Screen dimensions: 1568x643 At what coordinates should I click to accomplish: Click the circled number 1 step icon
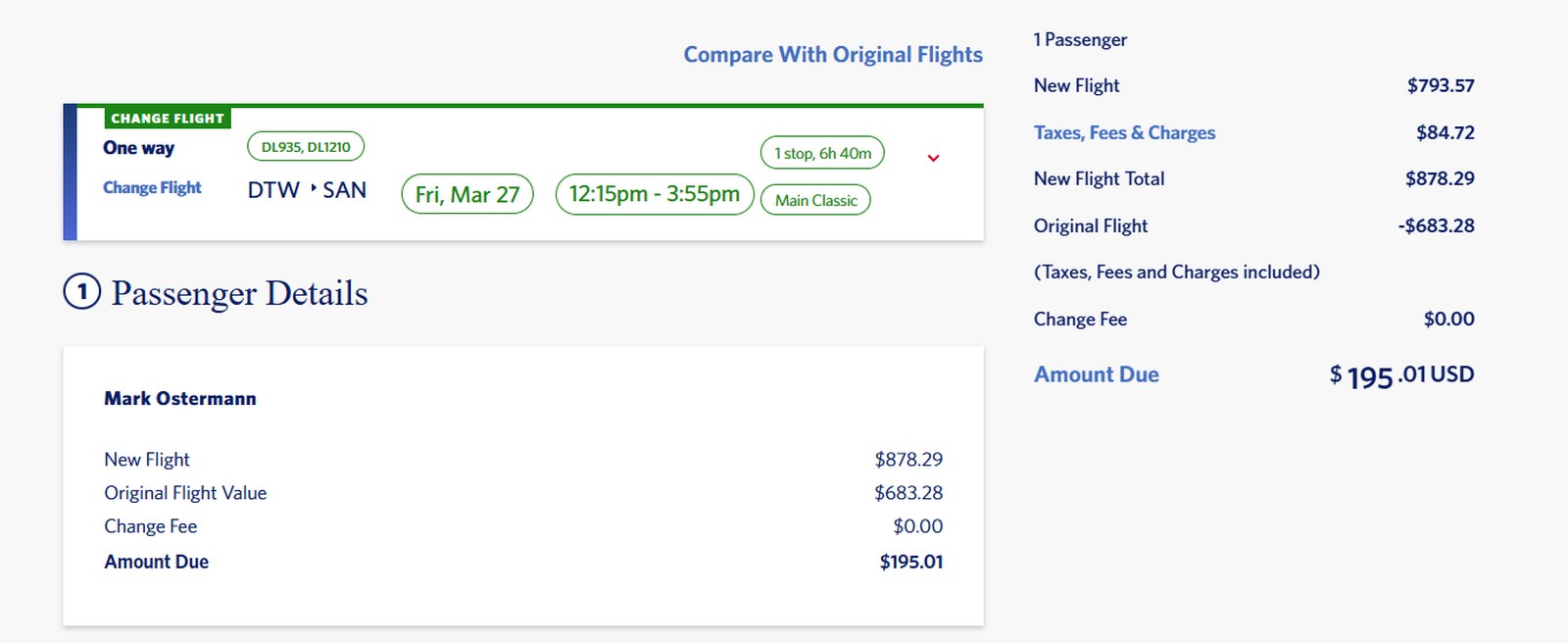tap(82, 292)
